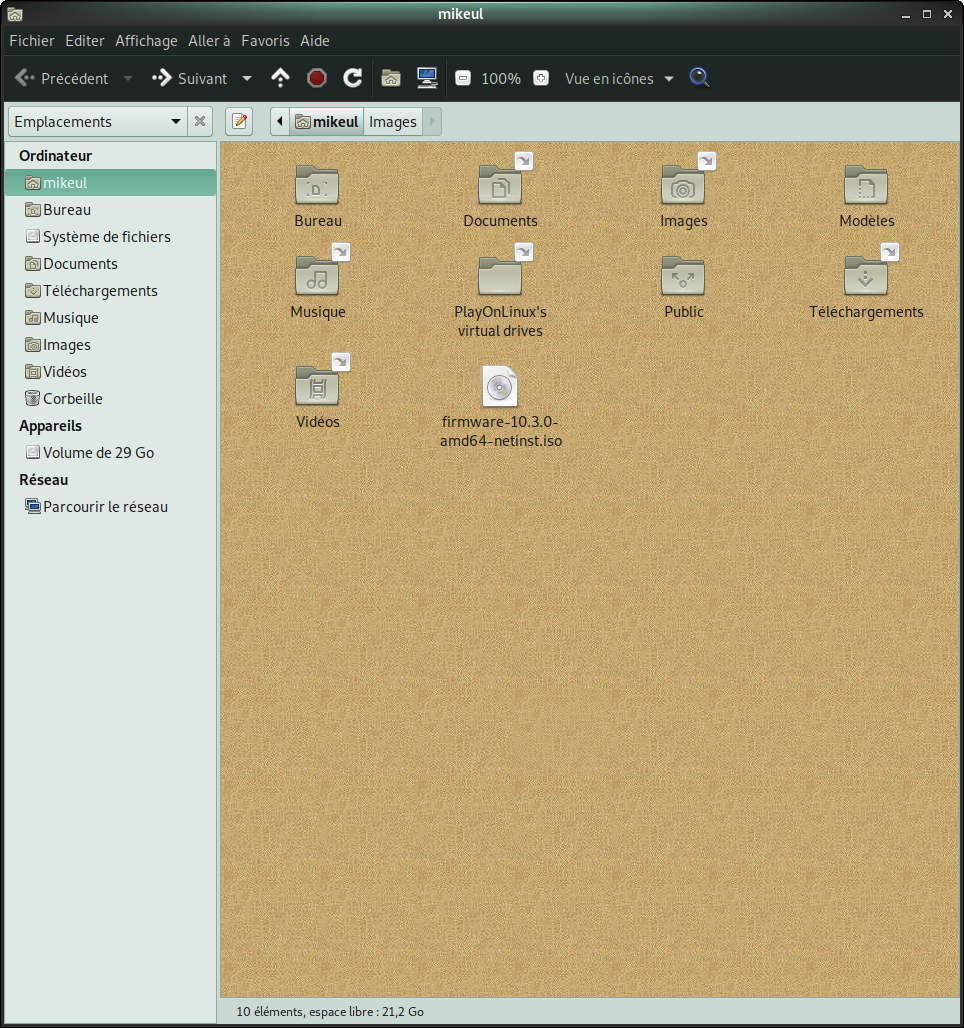964x1028 pixels.
Task: Stop loading with the red stop icon
Action: 317,78
